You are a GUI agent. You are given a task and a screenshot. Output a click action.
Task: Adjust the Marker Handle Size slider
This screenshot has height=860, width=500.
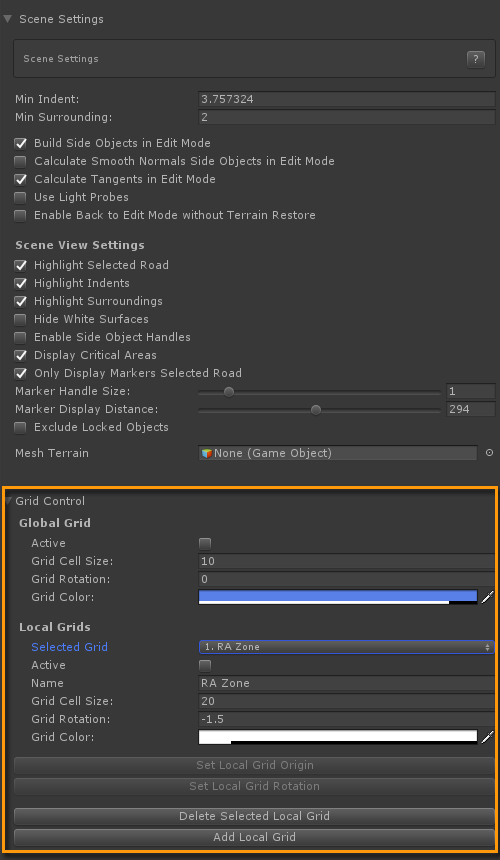click(x=320, y=392)
